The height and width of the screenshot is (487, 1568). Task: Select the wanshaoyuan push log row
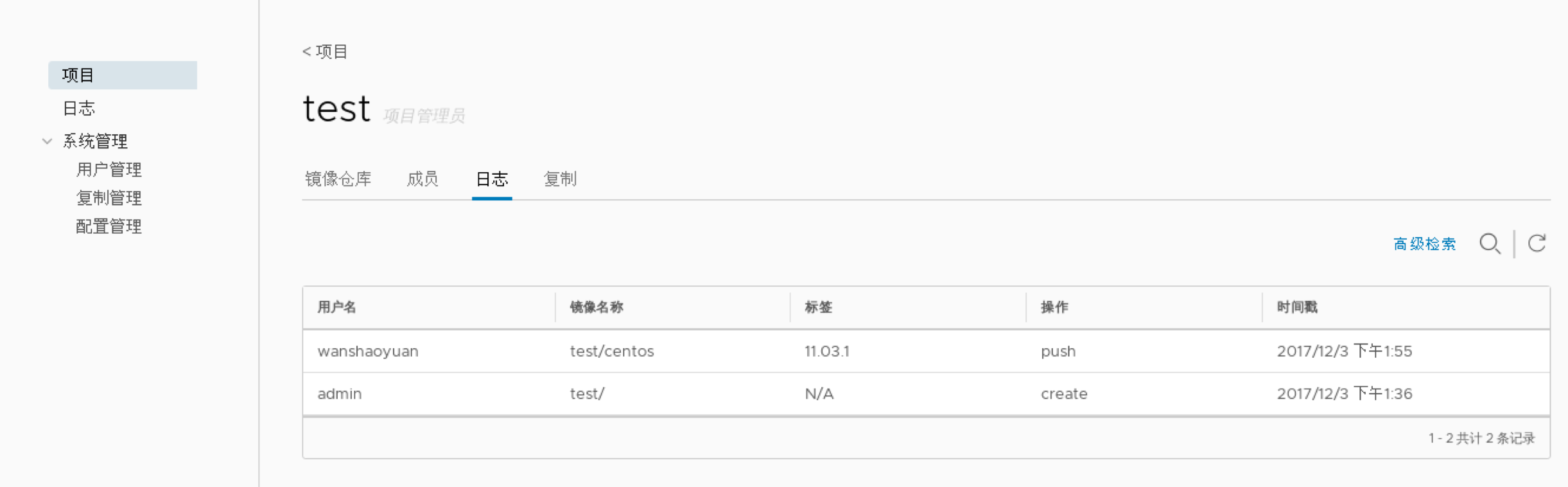(925, 351)
